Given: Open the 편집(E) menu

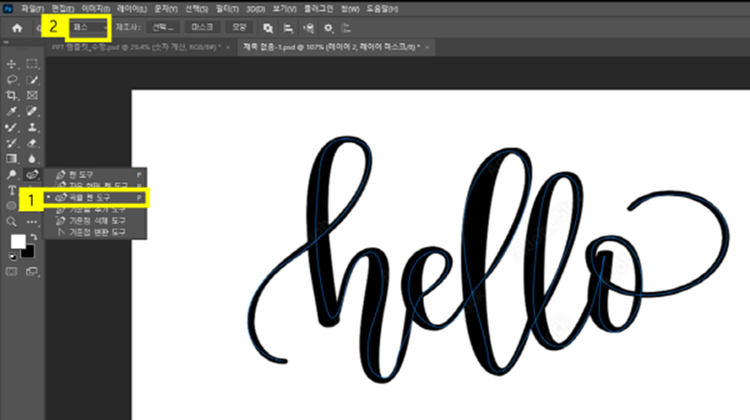Looking at the screenshot, I should 63,9.
